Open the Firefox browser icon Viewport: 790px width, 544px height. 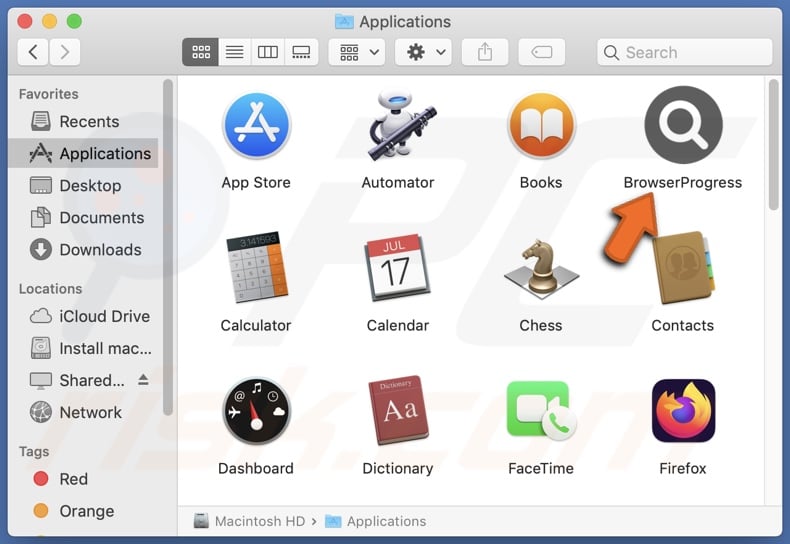[683, 411]
